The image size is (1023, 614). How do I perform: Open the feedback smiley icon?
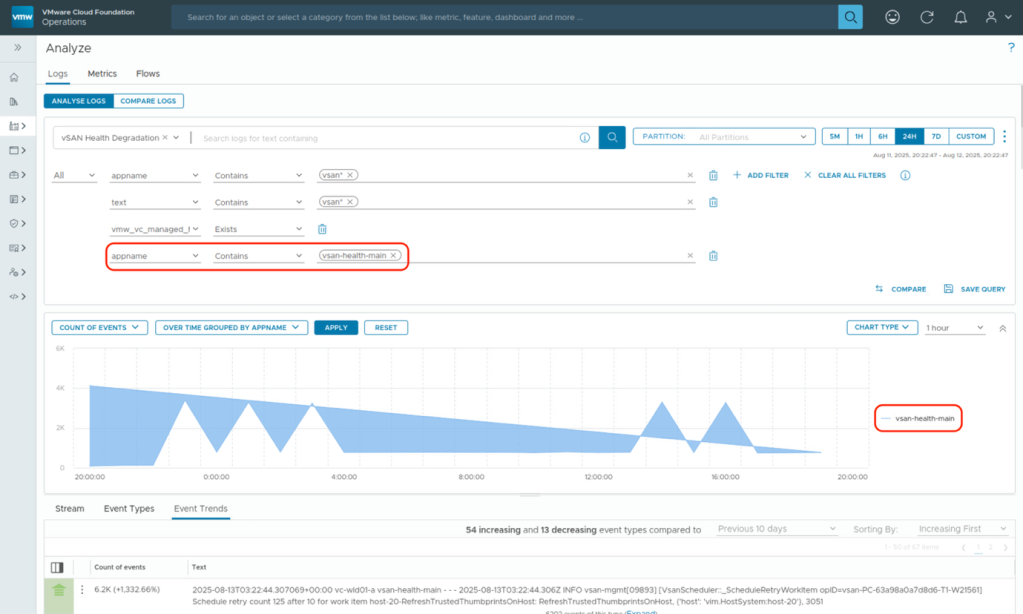point(893,17)
